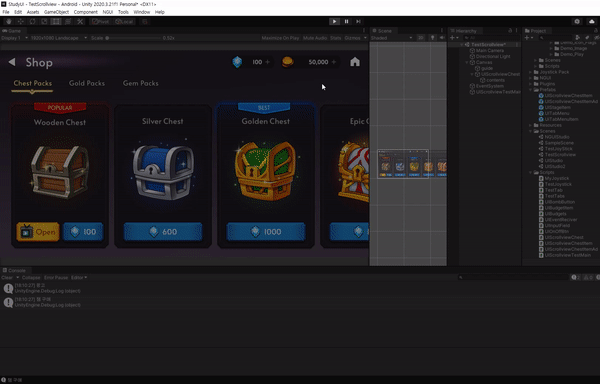Select EventSystem in Hierarchy
This screenshot has height=384, width=600.
point(489,86)
